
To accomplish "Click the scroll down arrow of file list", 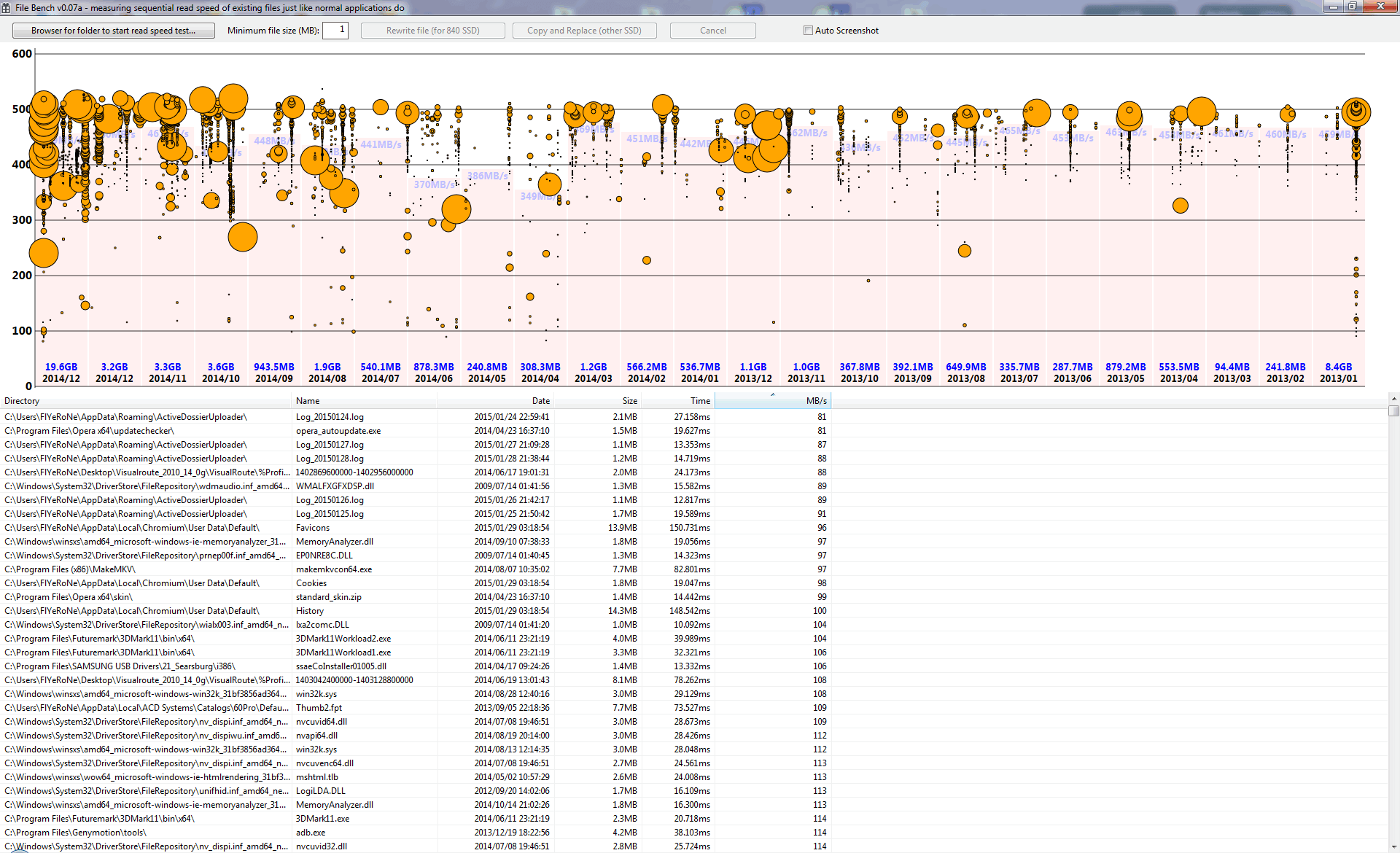I will tap(1393, 846).
